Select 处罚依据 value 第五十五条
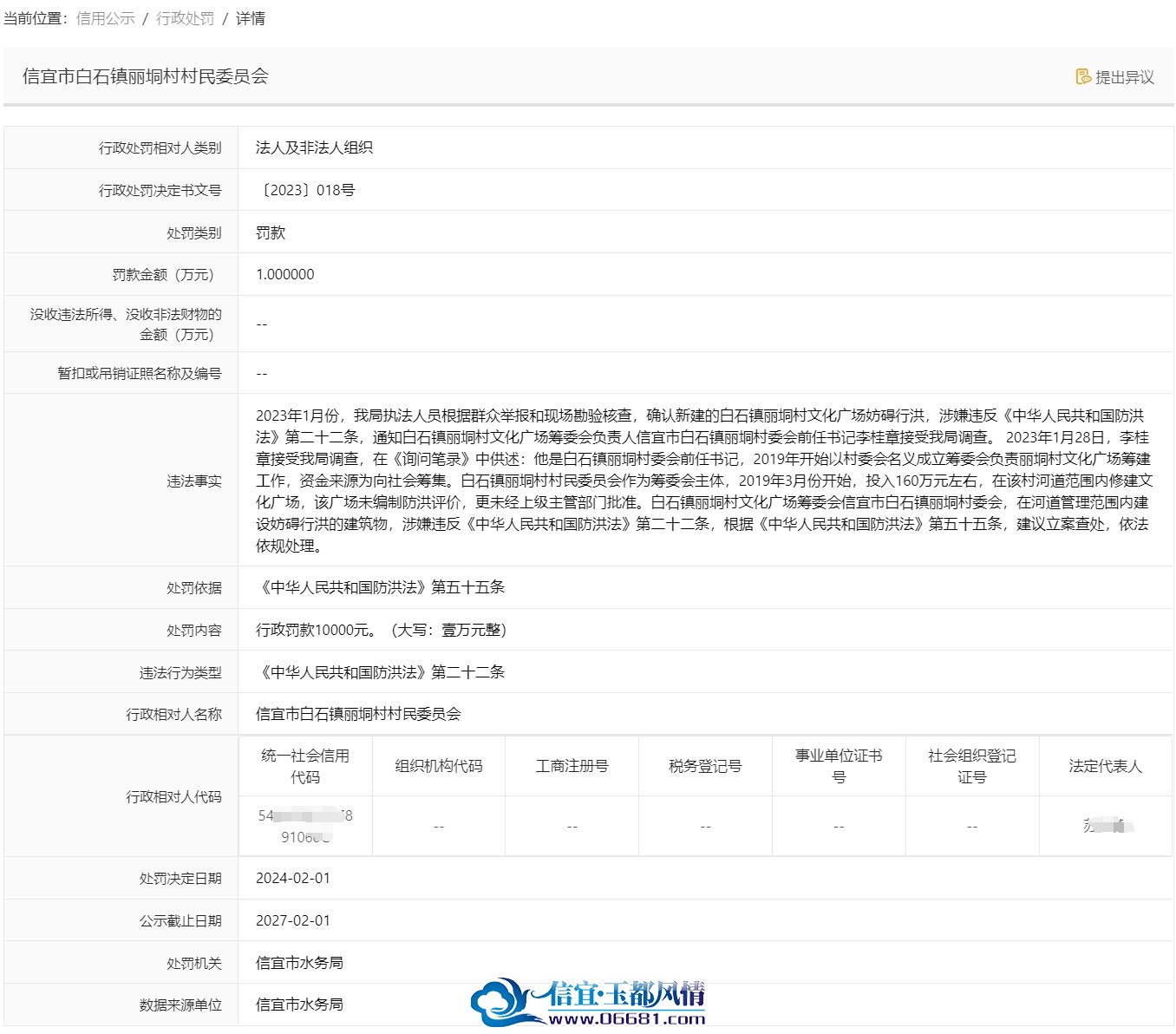This screenshot has height=1034, width=1176. (x=380, y=587)
